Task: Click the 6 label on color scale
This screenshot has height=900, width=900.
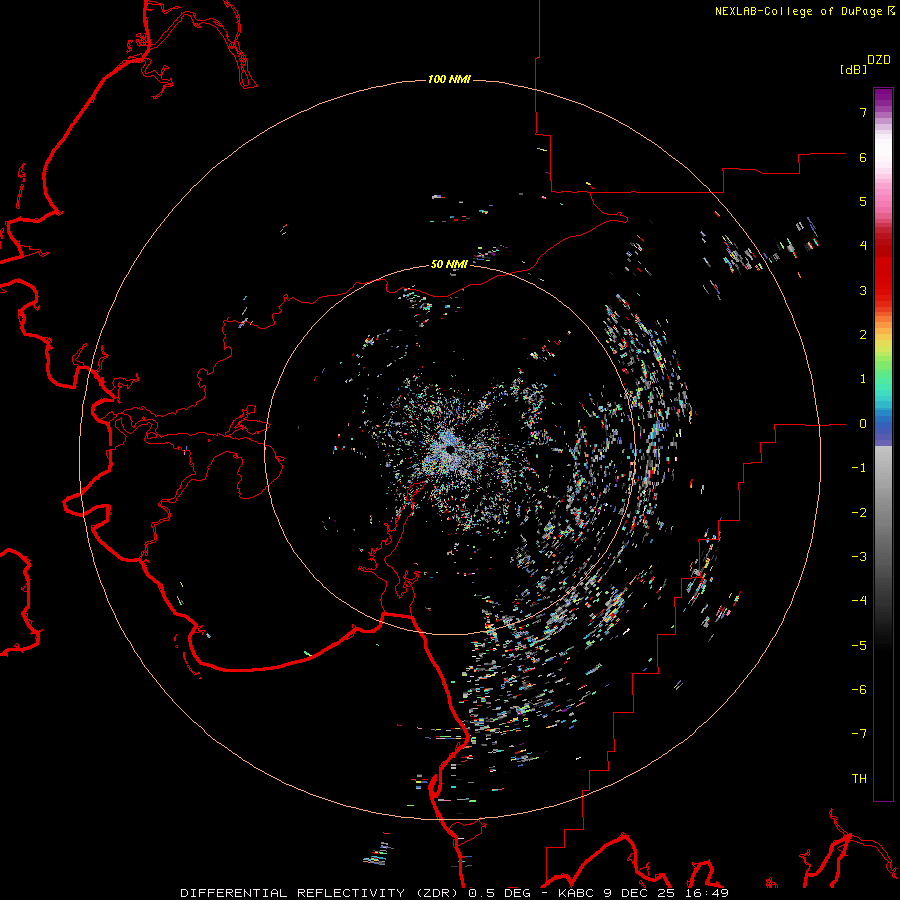Action: coord(863,157)
